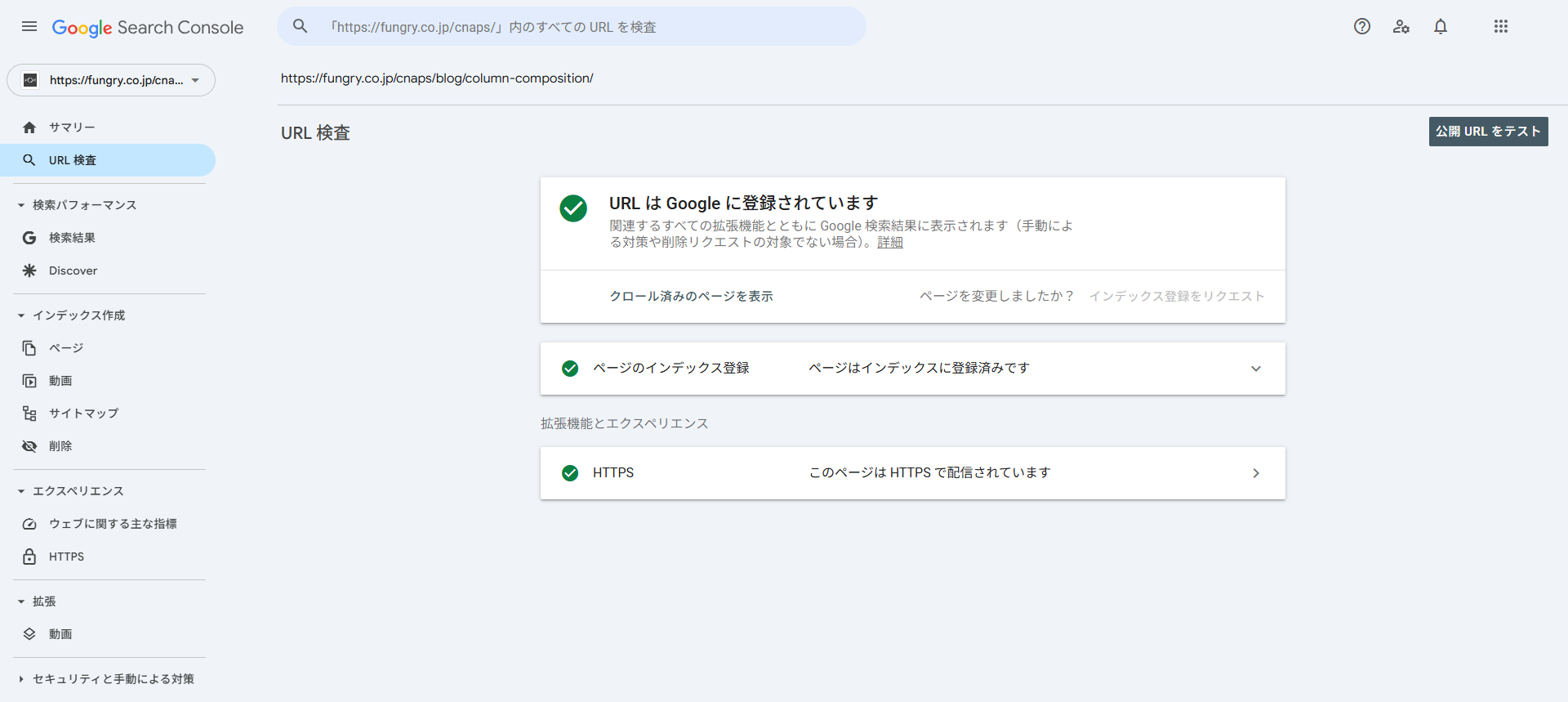
Task: Click the inspected URL column-composition text
Action: coord(437,78)
